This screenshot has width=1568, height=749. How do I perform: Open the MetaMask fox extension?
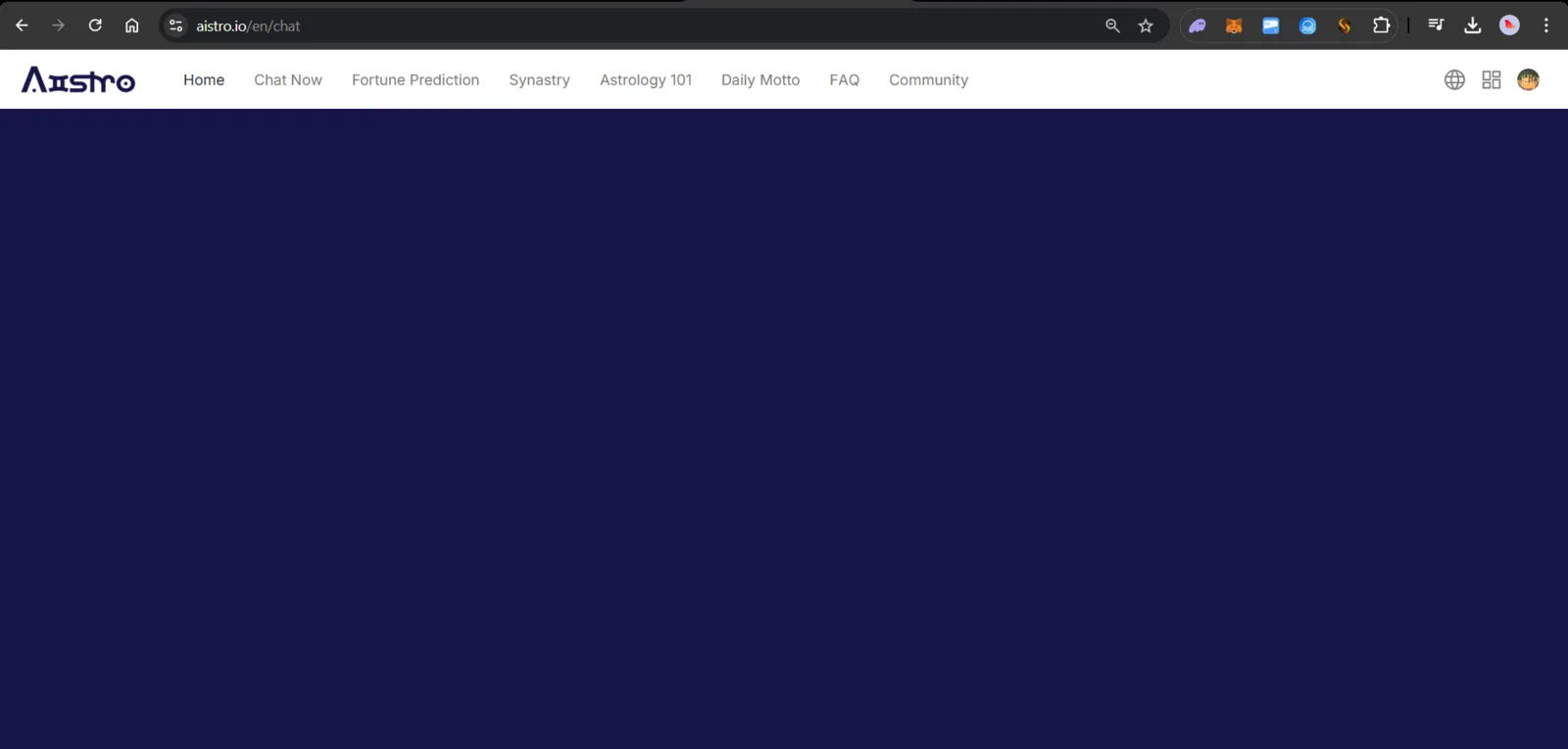pyautogui.click(x=1234, y=25)
